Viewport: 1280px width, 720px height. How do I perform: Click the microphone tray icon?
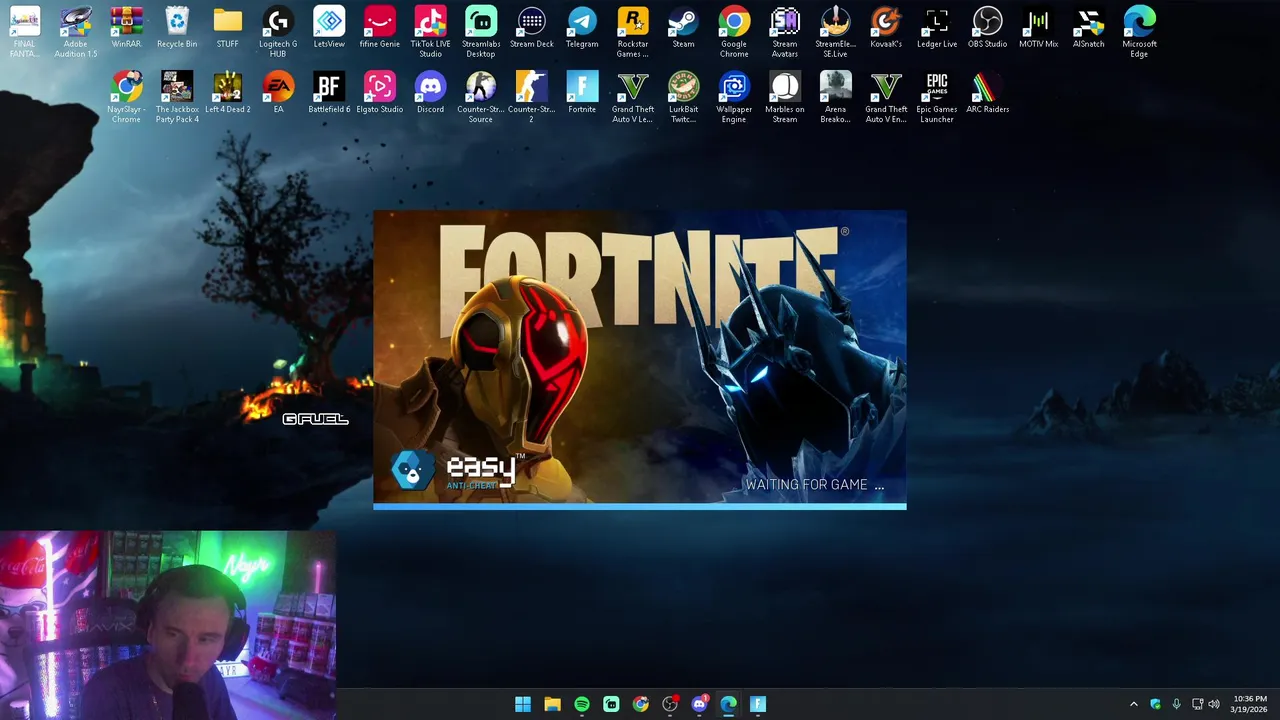(x=1176, y=704)
